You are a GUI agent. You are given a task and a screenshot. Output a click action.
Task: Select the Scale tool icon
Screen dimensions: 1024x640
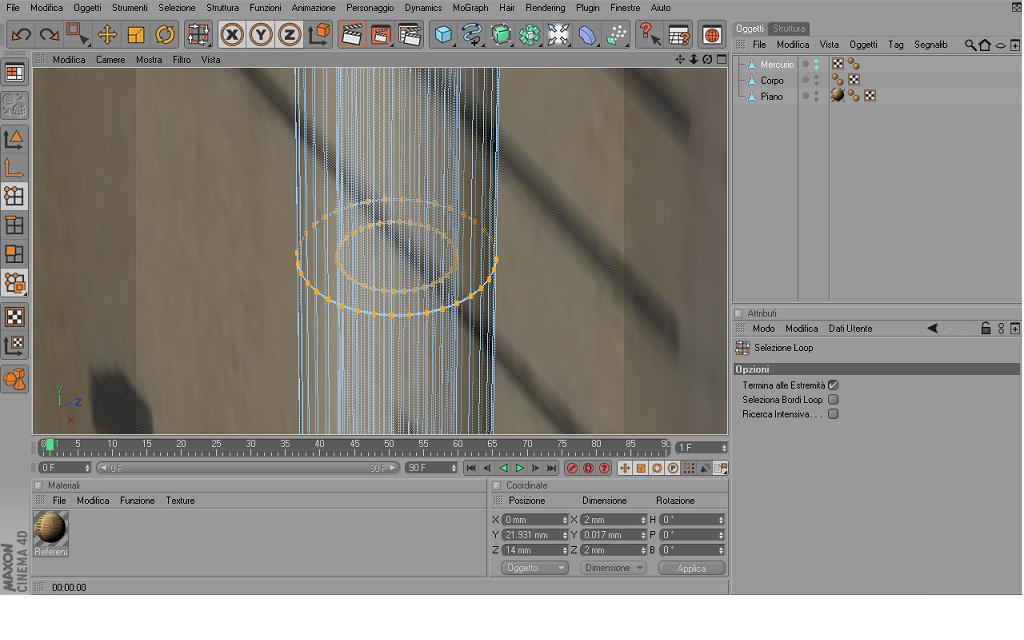pos(136,35)
